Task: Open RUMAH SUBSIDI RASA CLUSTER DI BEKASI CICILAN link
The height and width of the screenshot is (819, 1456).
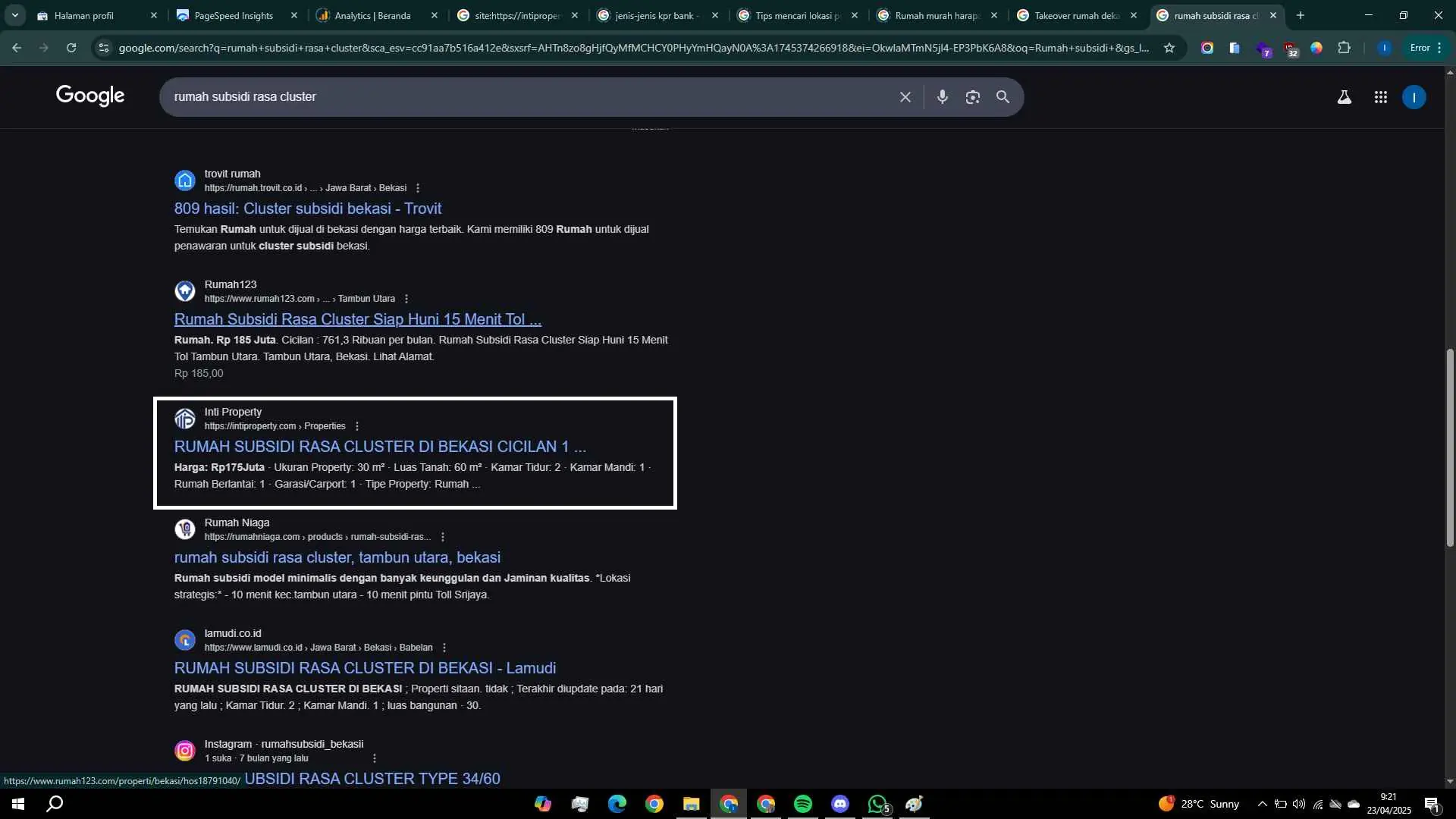Action: [x=380, y=447]
